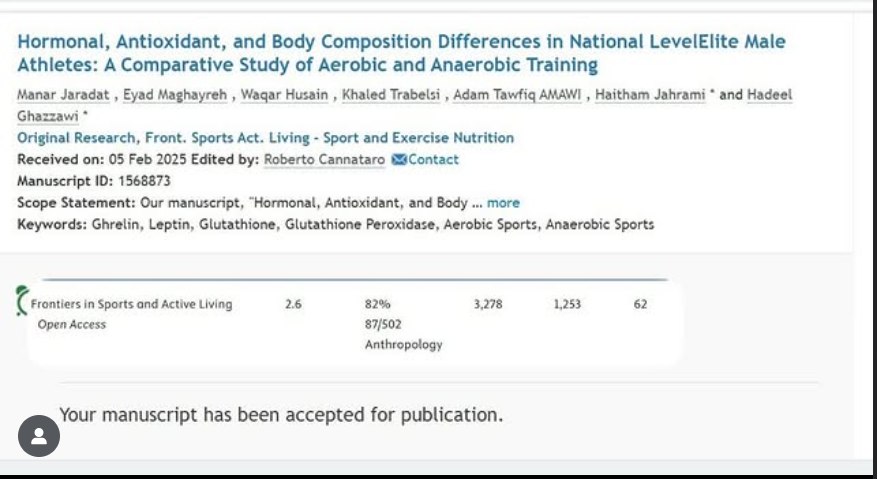Click the manuscript accepted for publication message
Image resolution: width=877 pixels, height=479 pixels.
click(x=281, y=414)
